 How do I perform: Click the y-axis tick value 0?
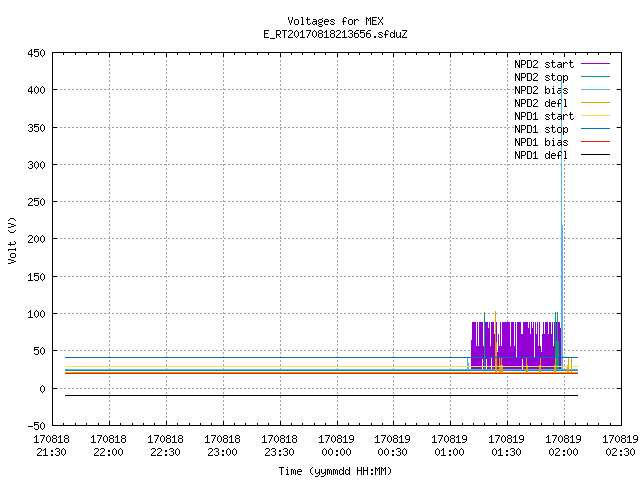click(x=42, y=389)
